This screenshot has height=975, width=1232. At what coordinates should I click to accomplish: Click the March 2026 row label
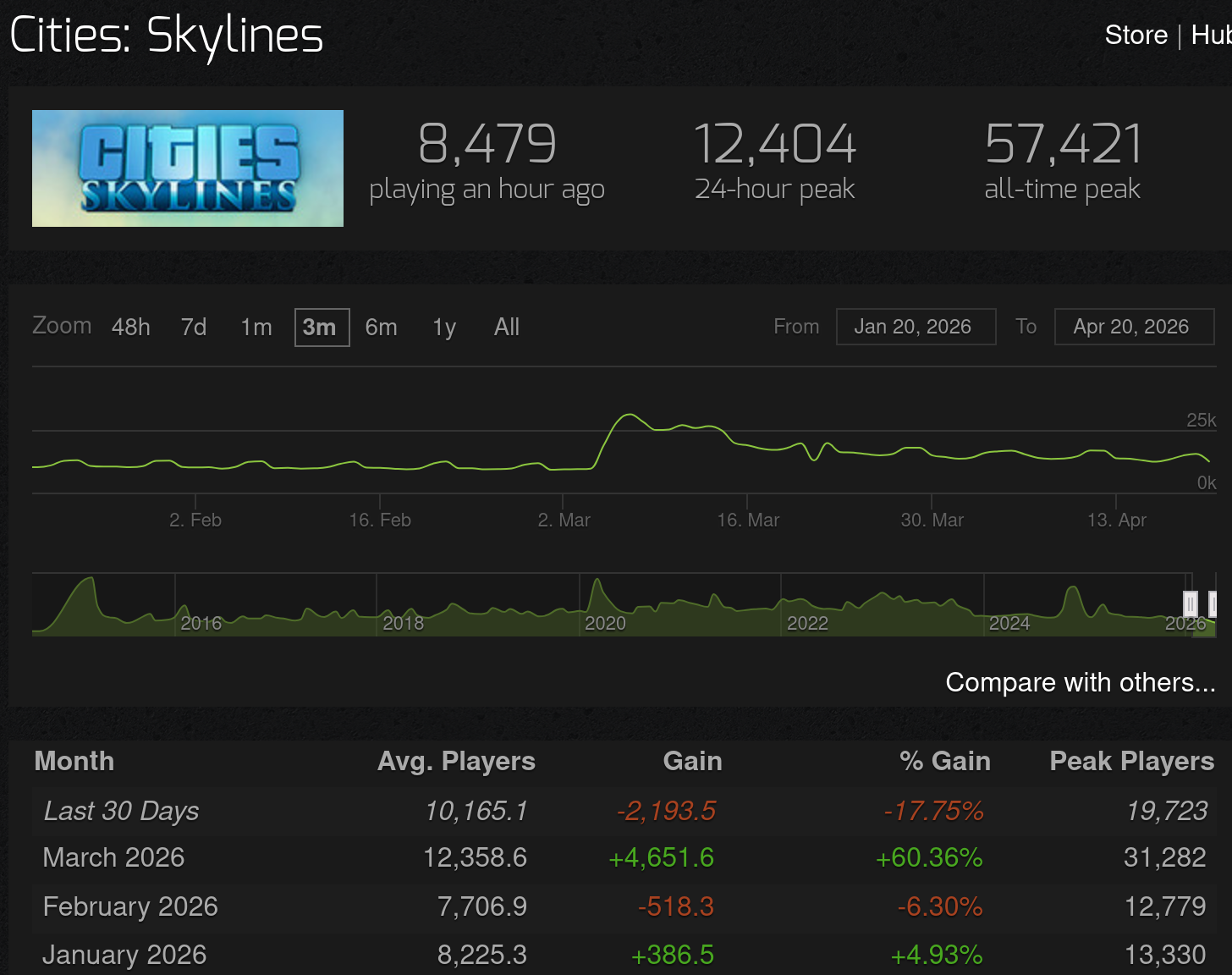[113, 857]
